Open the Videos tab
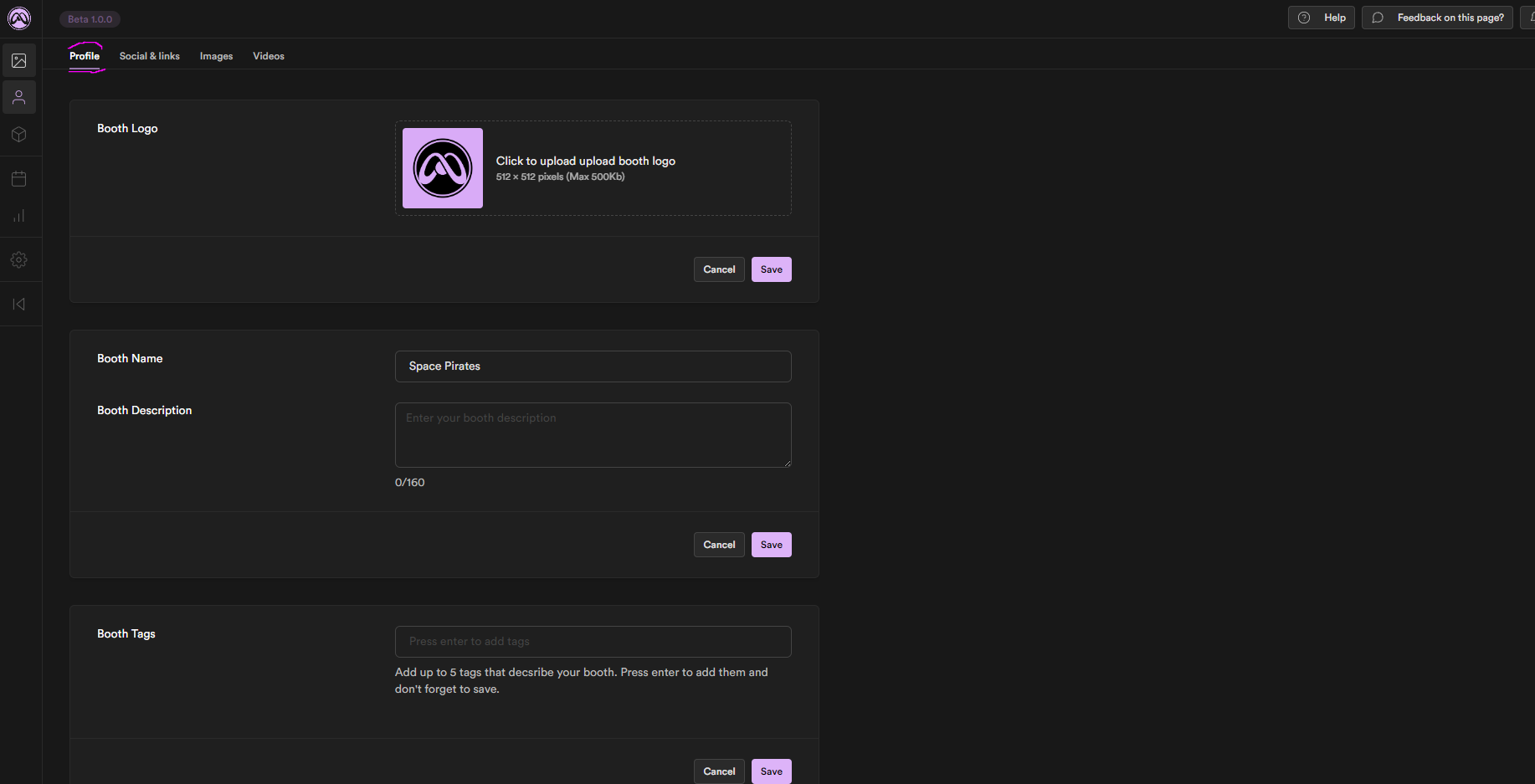 coord(269,56)
